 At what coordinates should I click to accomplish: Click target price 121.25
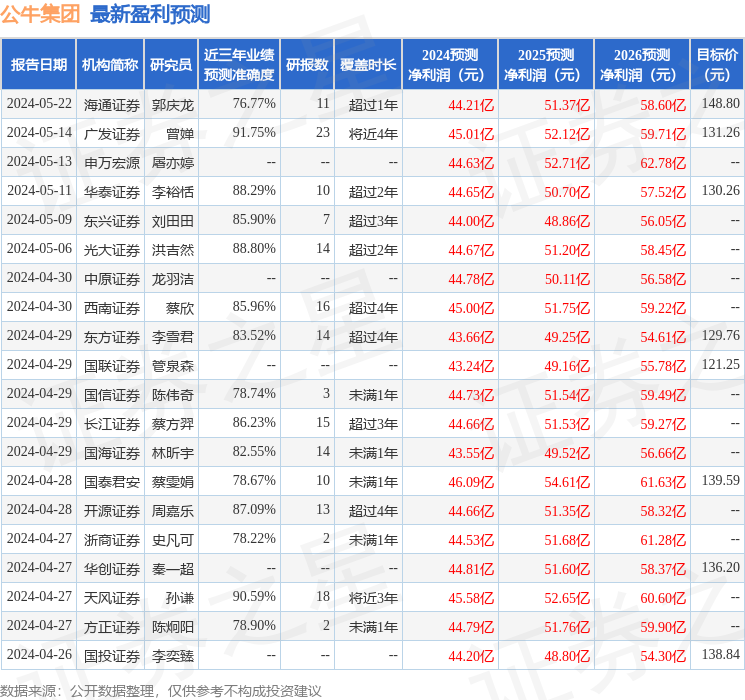pos(721,364)
